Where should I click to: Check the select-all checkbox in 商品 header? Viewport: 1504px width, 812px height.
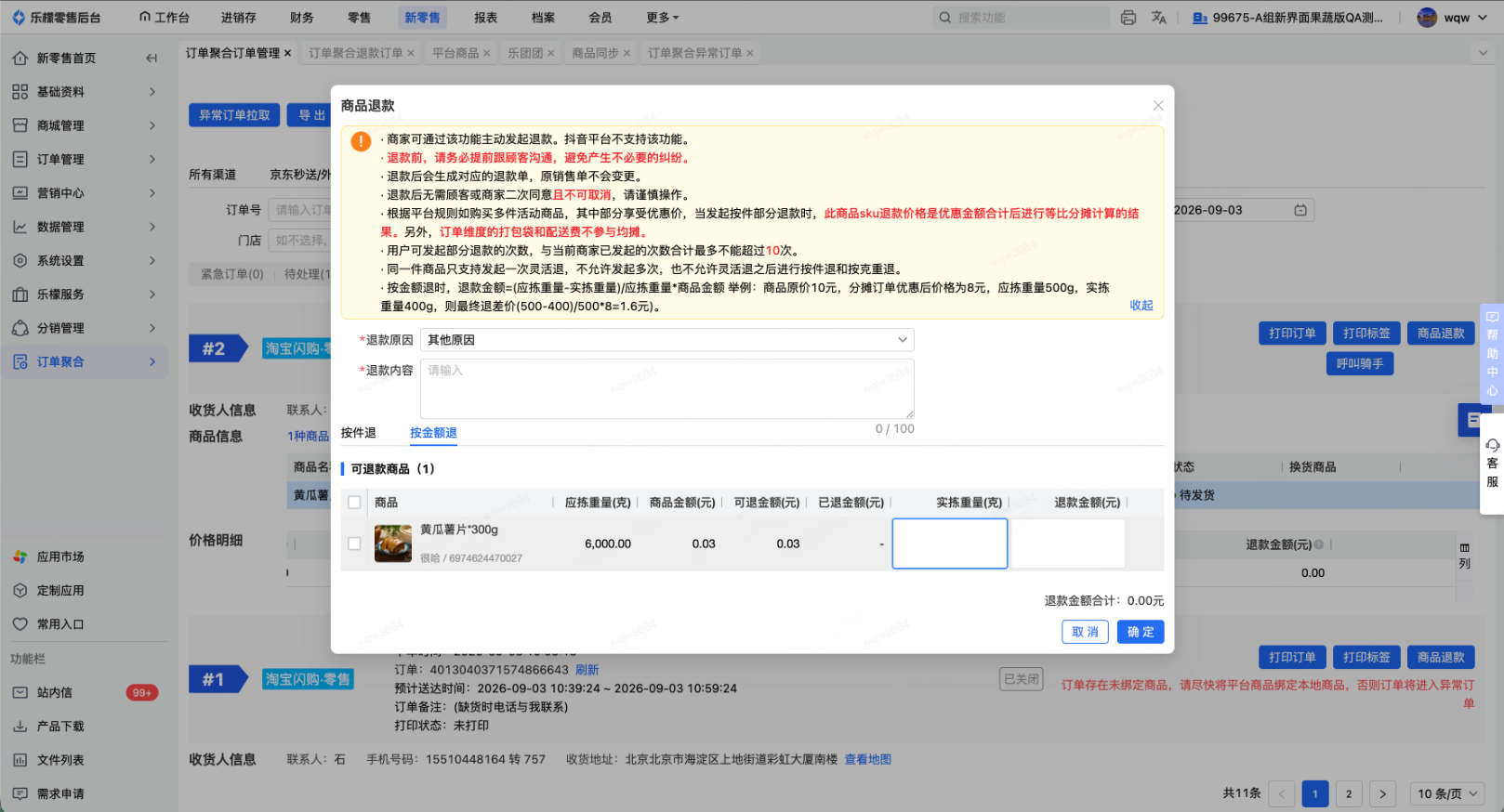[354, 502]
